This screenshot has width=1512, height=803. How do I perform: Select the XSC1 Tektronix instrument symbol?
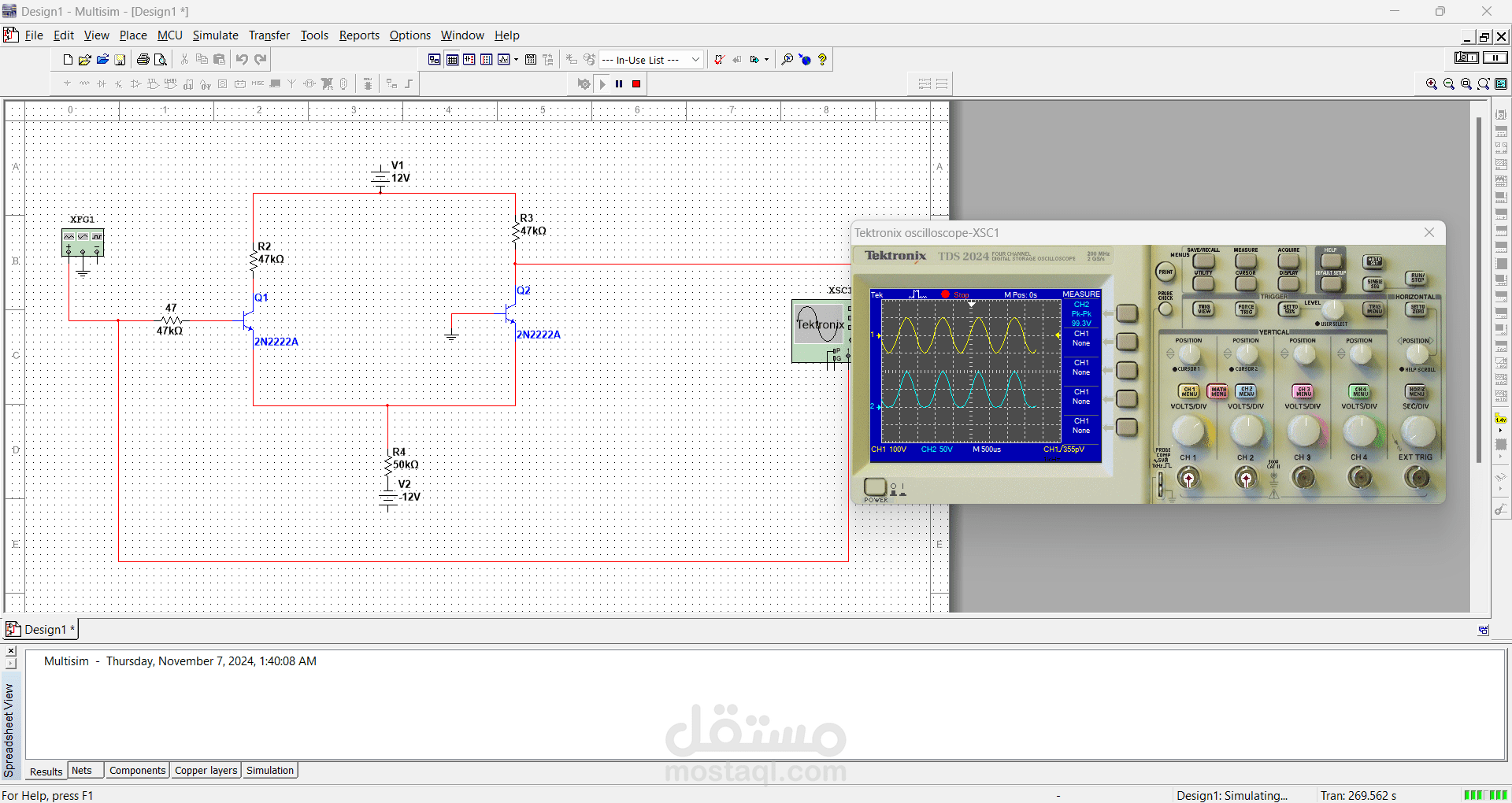tap(820, 331)
